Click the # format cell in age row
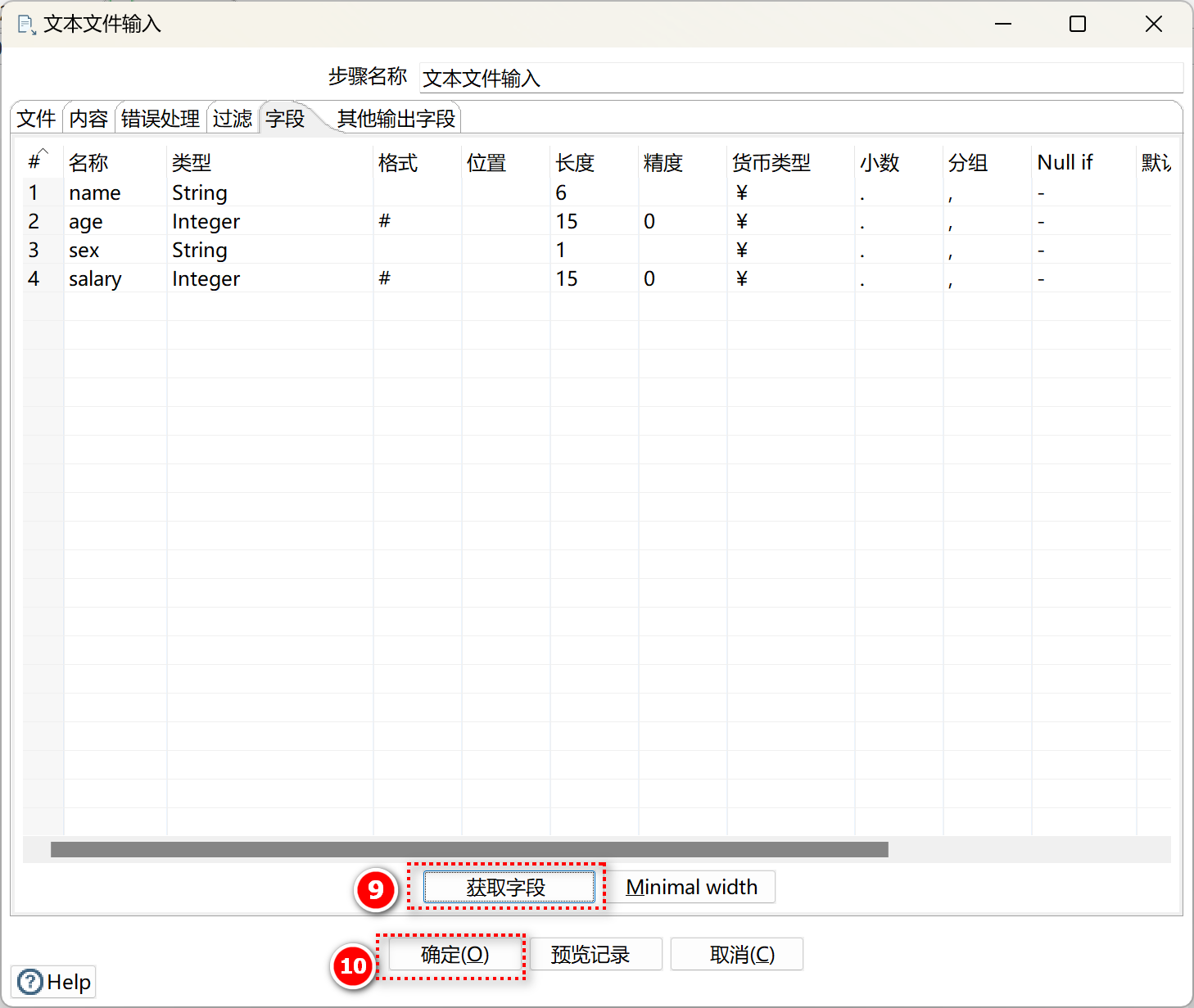This screenshot has width=1194, height=1008. (418, 221)
